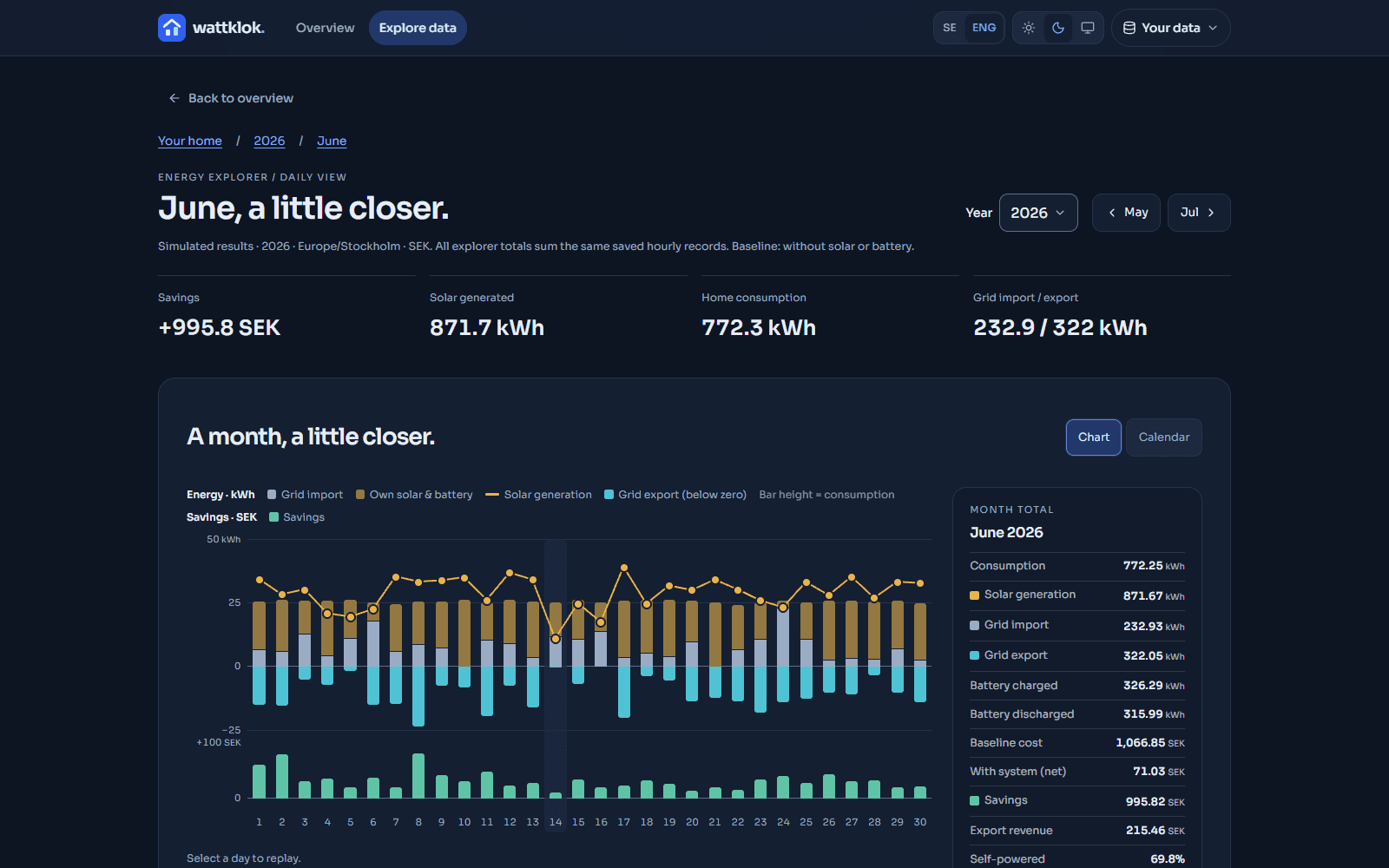Open the June breadcrumb link
The width and height of the screenshot is (1389, 868).
[x=332, y=141]
